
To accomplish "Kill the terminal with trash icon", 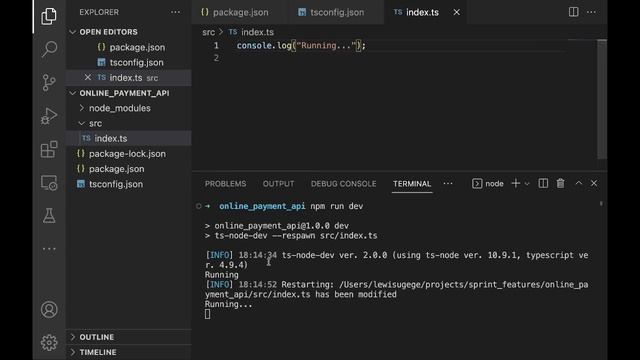I will pos(561,184).
